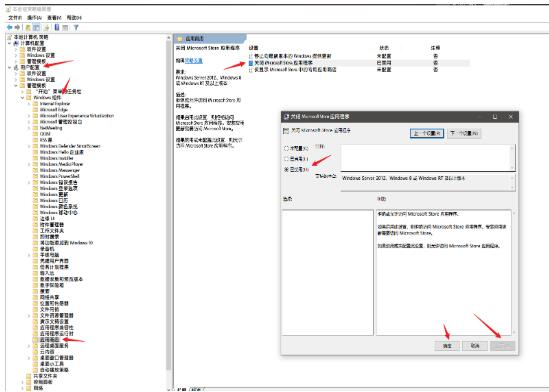Click the 本地计算机 策略 root node icon
The image size is (549, 392).
tap(10, 37)
